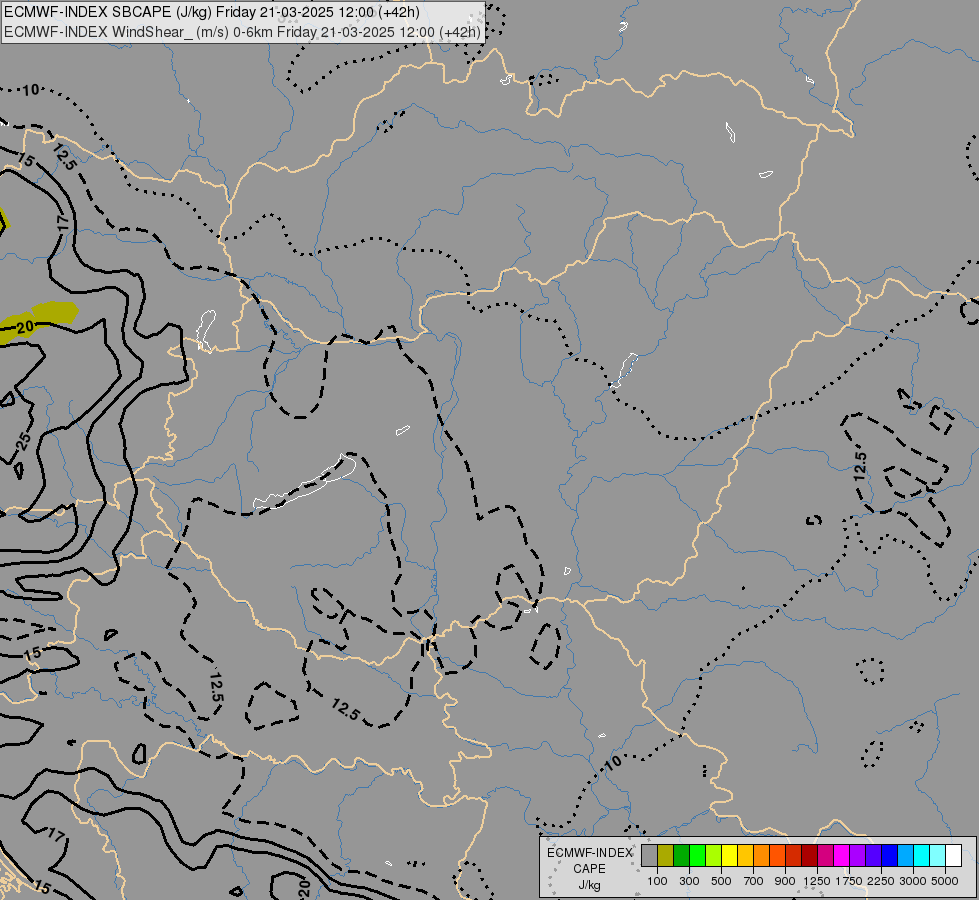Click the "ECMWF-INDEX WindShear_ (m/s) 0-6km" title line

click(x=242, y=32)
